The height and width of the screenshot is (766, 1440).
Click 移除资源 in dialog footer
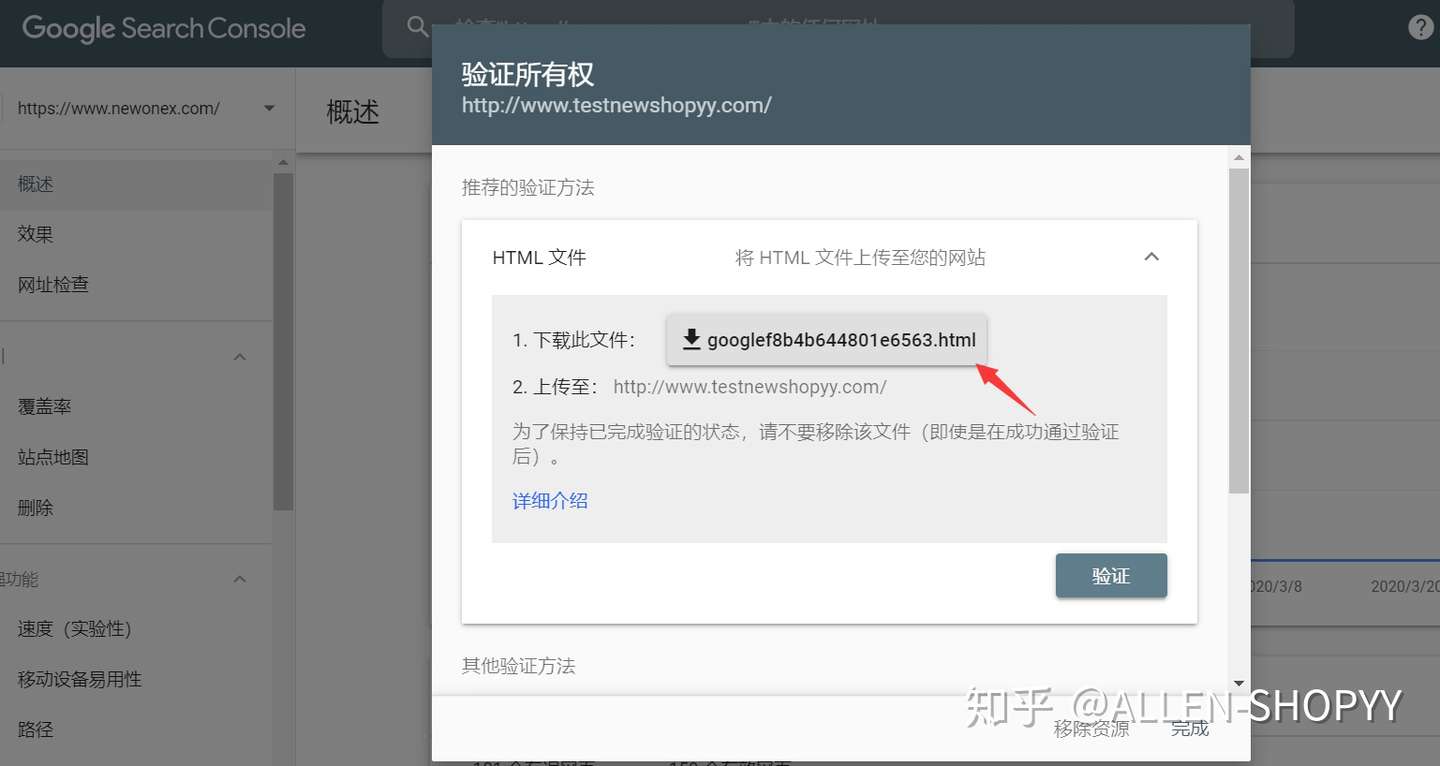pos(1091,729)
